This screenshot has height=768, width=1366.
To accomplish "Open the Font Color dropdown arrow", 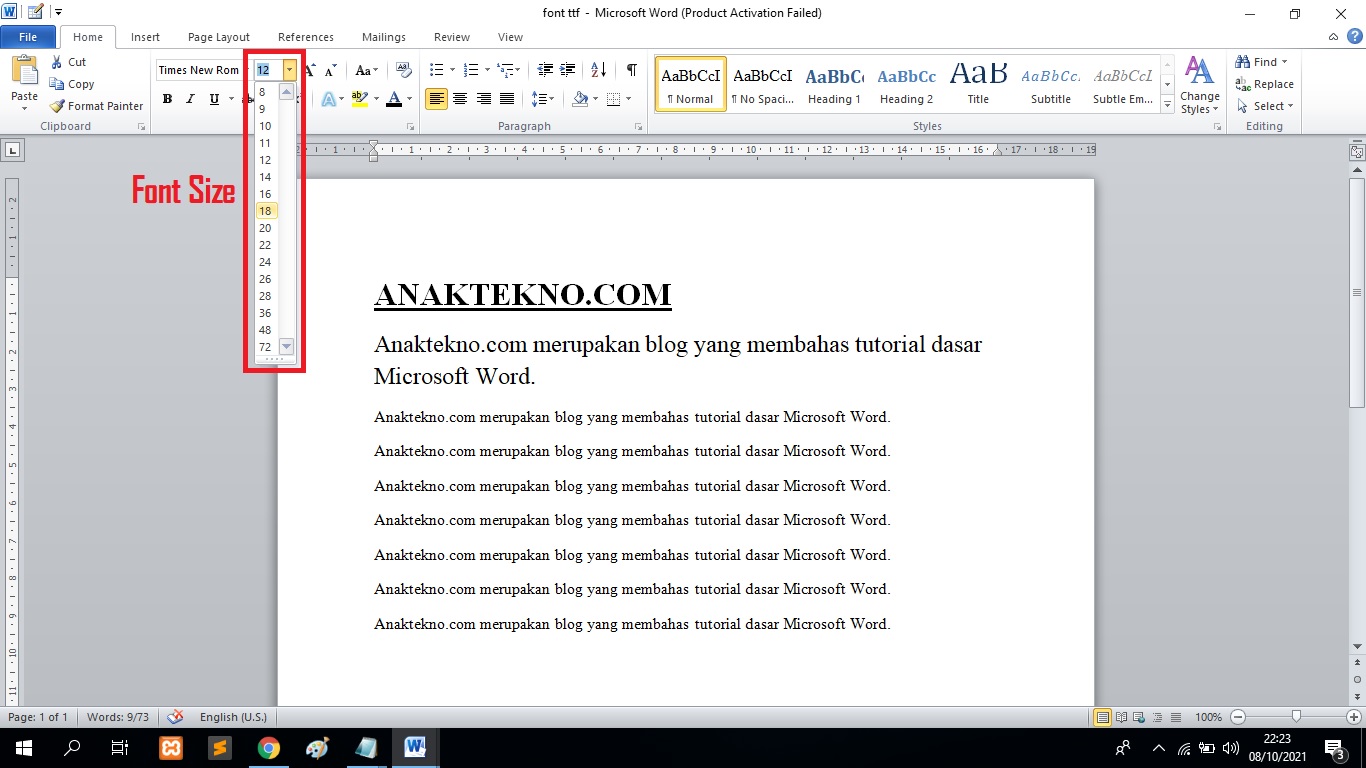I will click(x=410, y=99).
